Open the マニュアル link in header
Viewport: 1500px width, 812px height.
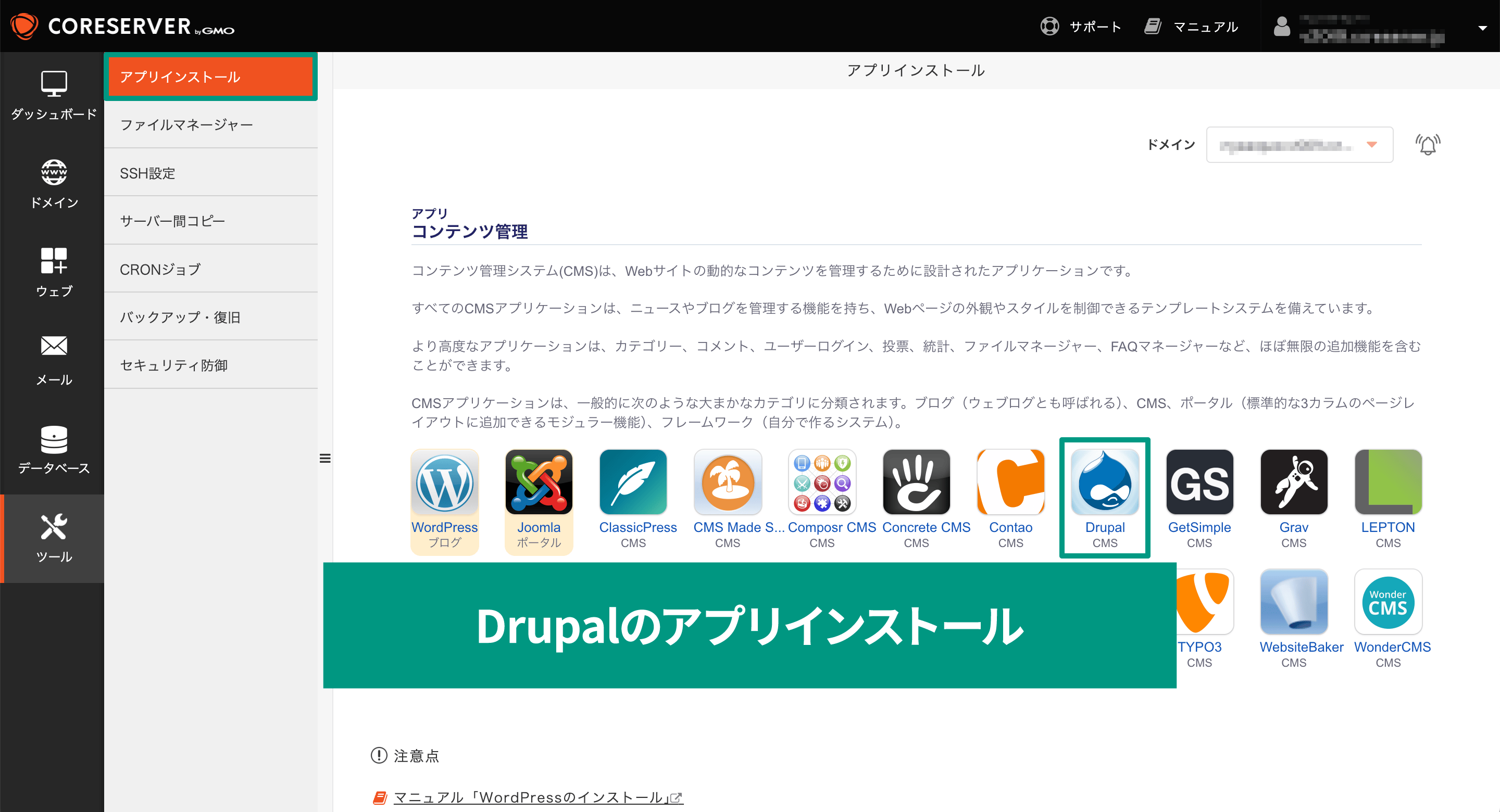pyautogui.click(x=1191, y=26)
